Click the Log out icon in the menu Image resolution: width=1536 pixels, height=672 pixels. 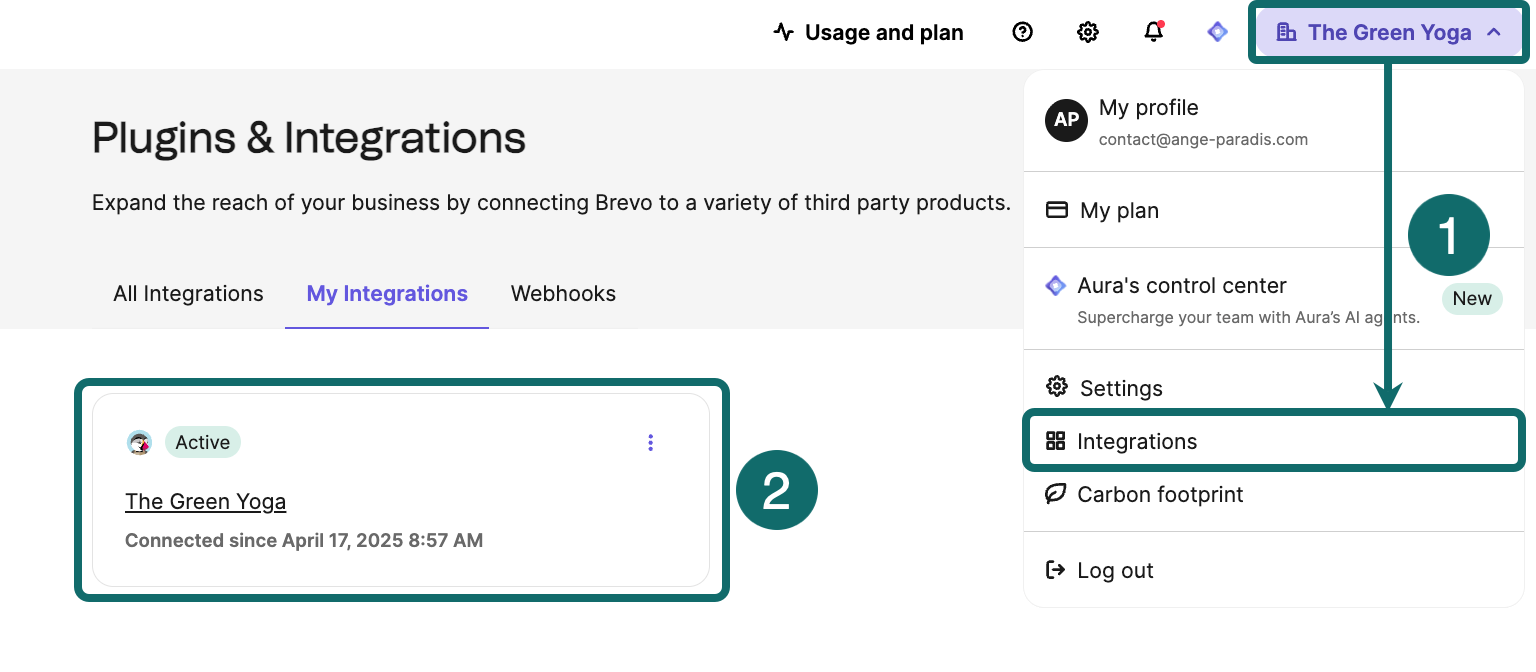1056,570
